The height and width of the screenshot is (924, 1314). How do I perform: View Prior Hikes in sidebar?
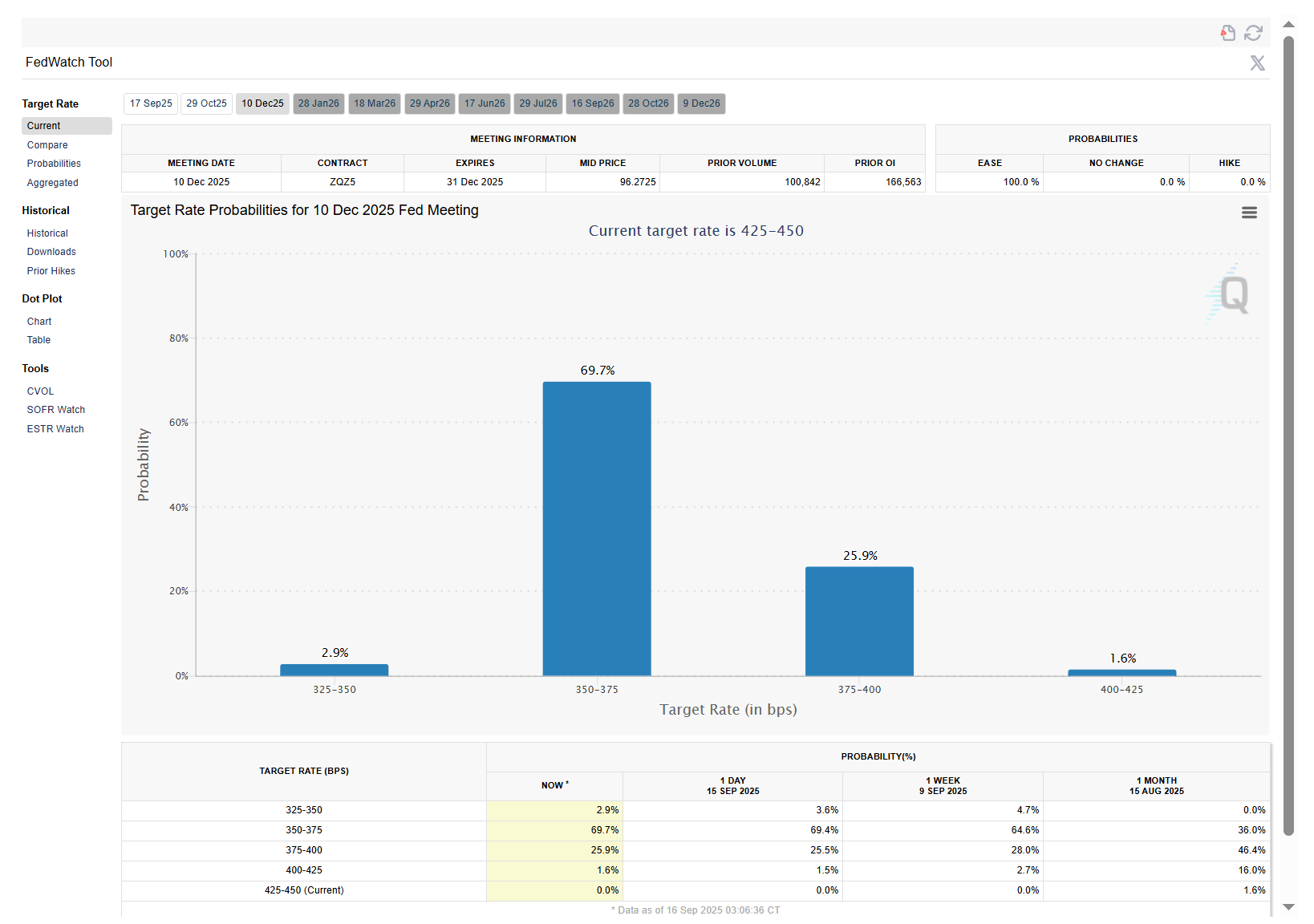tap(51, 271)
